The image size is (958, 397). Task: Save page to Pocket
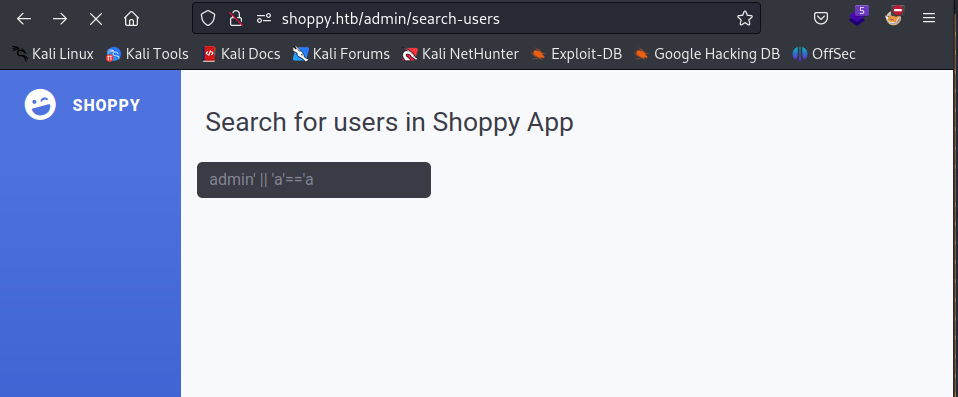click(x=821, y=19)
